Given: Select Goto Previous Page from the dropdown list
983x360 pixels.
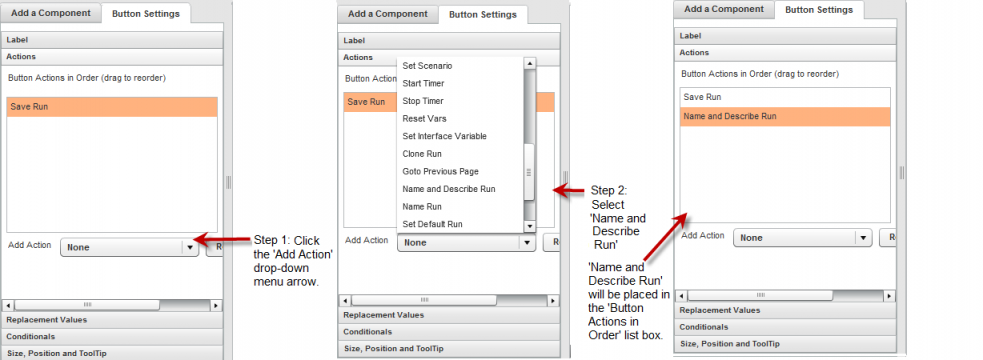Looking at the screenshot, I should coord(460,171).
